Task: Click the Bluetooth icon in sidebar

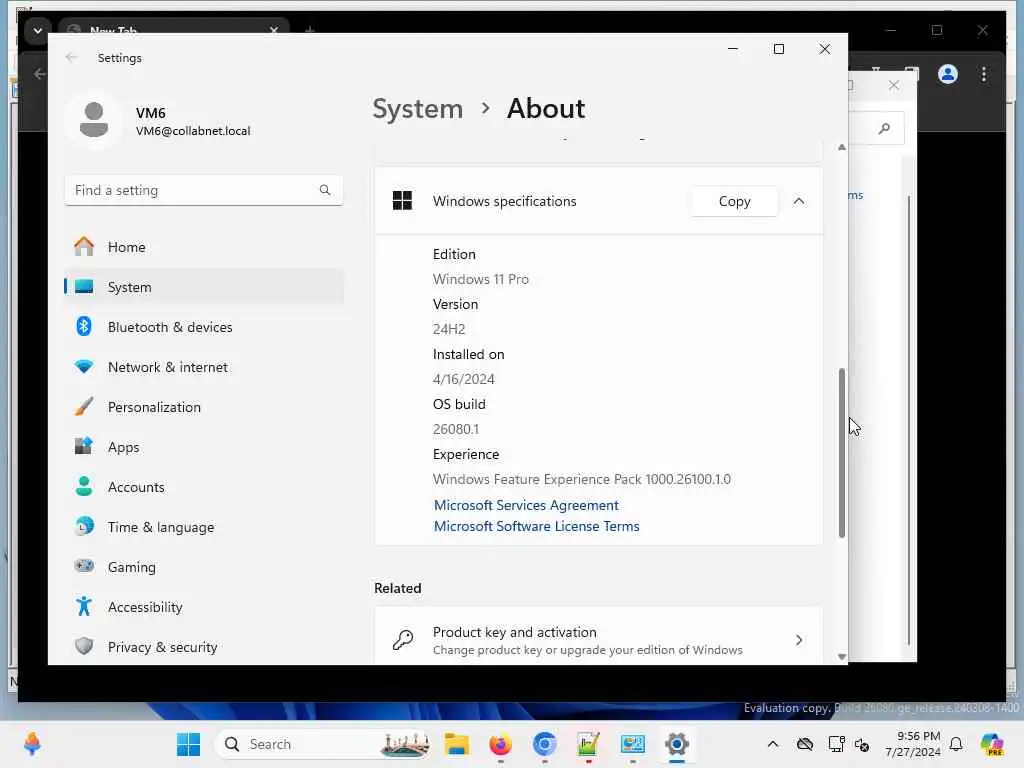Action: [x=84, y=326]
